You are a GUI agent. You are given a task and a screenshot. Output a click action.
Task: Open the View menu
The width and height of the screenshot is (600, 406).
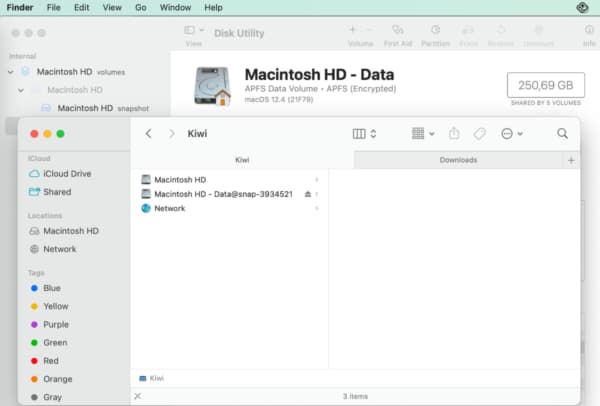click(x=112, y=8)
